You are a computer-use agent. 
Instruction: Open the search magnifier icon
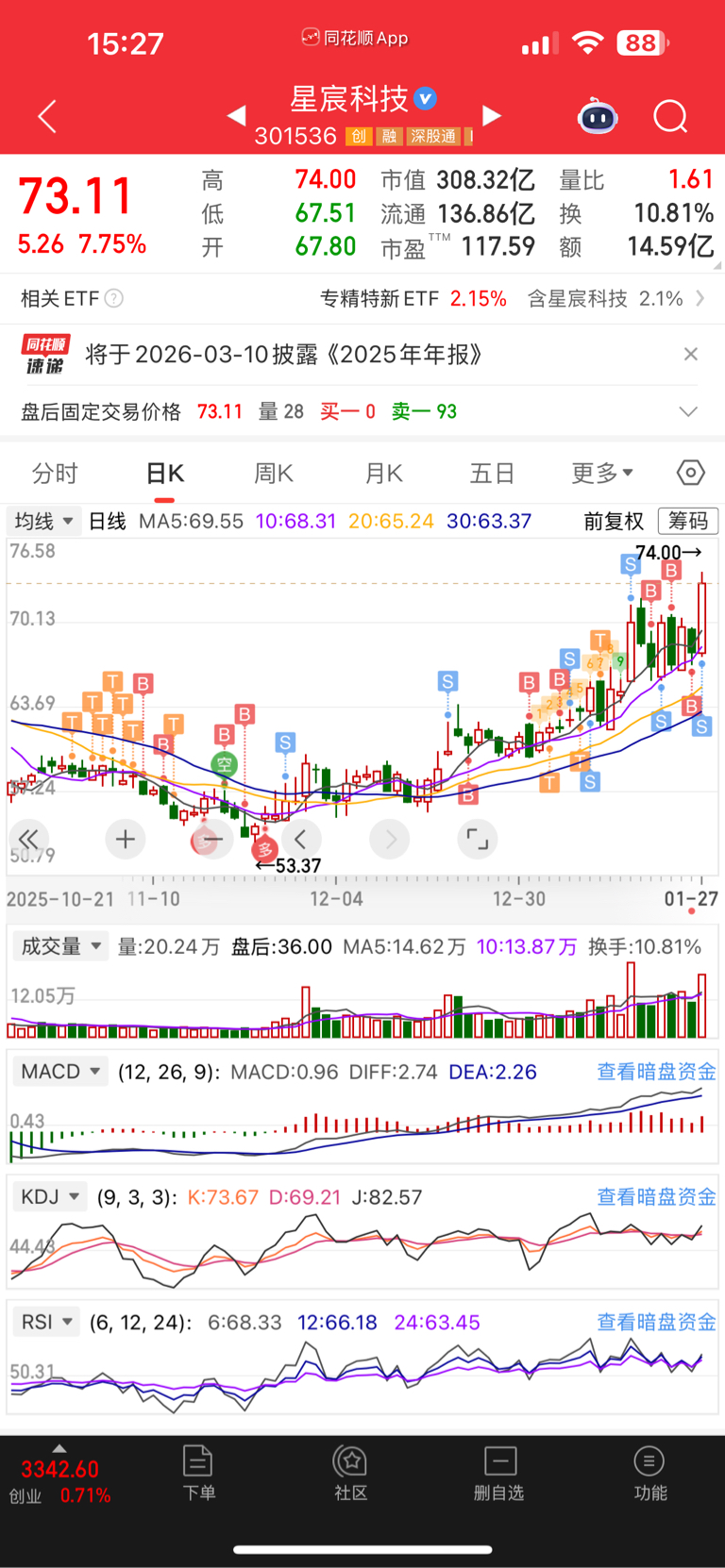[x=670, y=117]
